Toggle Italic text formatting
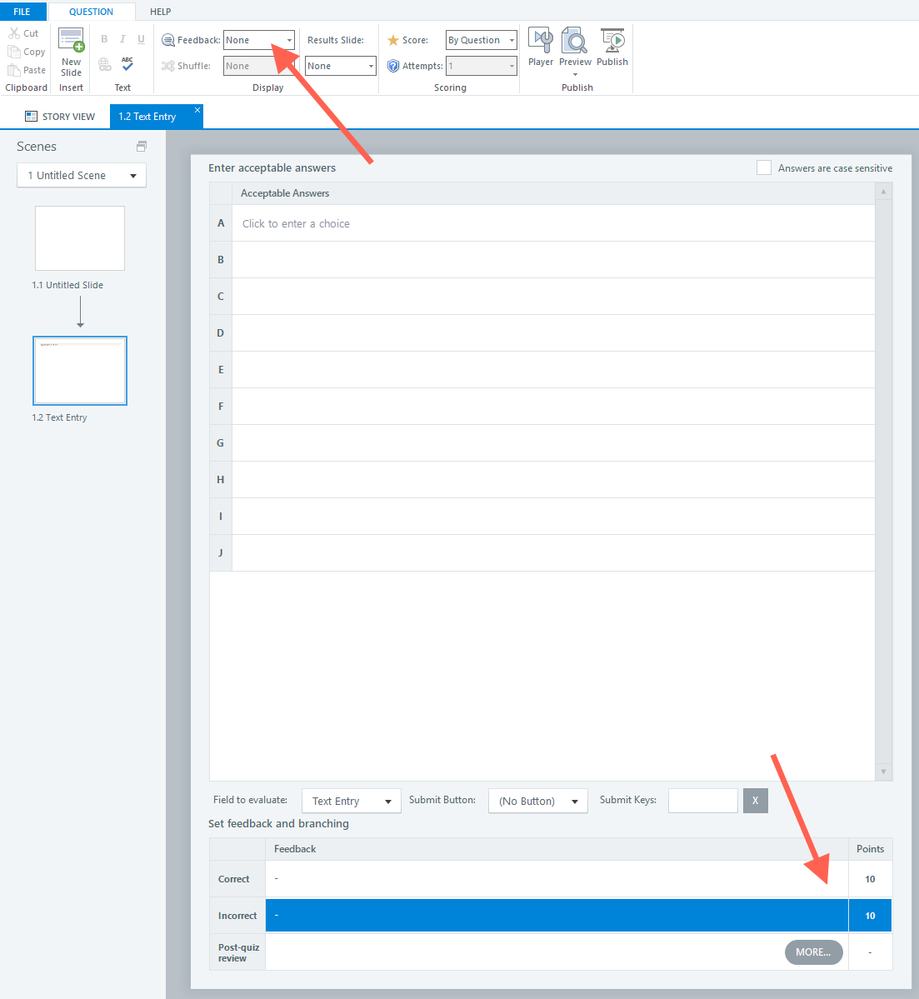Screen dimensions: 919x999 pos(122,40)
